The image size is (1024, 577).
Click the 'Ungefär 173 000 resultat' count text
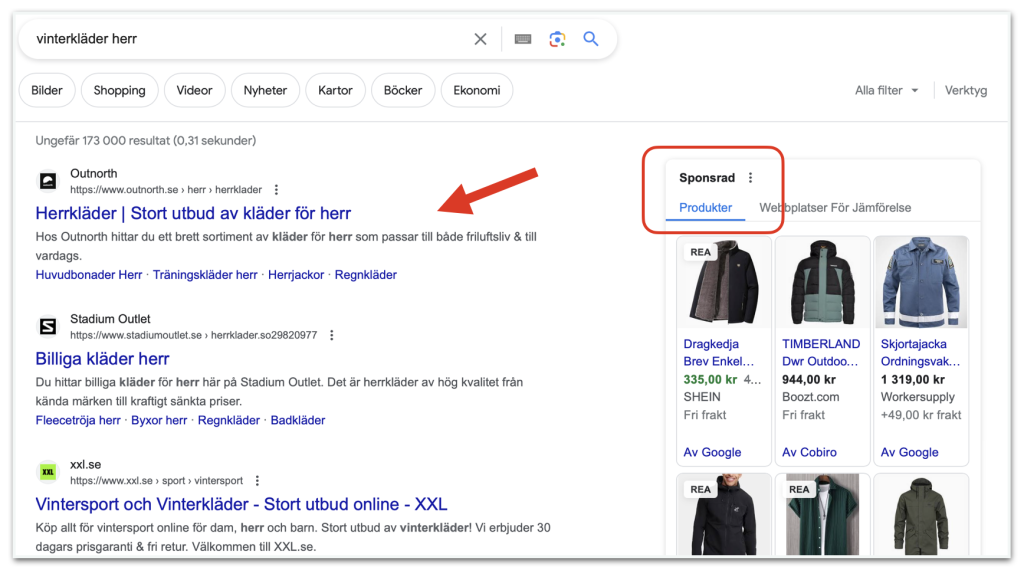(146, 140)
